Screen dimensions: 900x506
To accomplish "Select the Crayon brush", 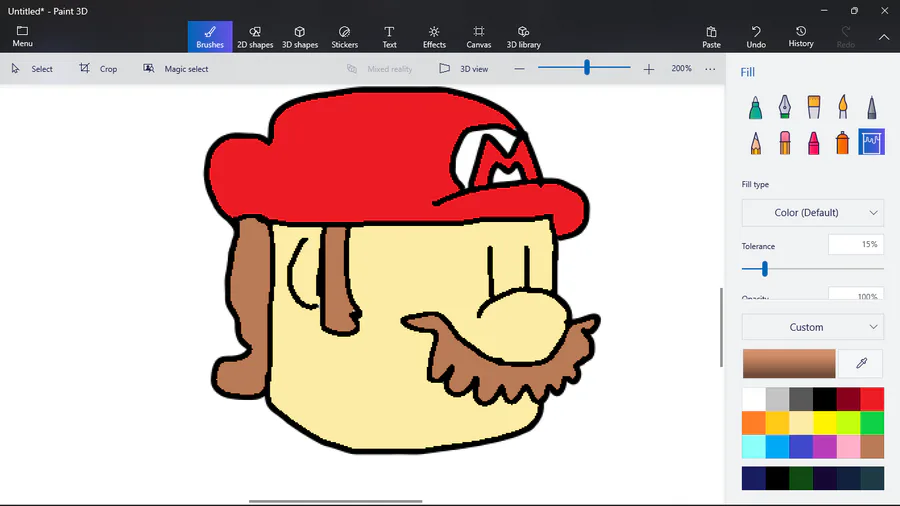I will click(814, 143).
